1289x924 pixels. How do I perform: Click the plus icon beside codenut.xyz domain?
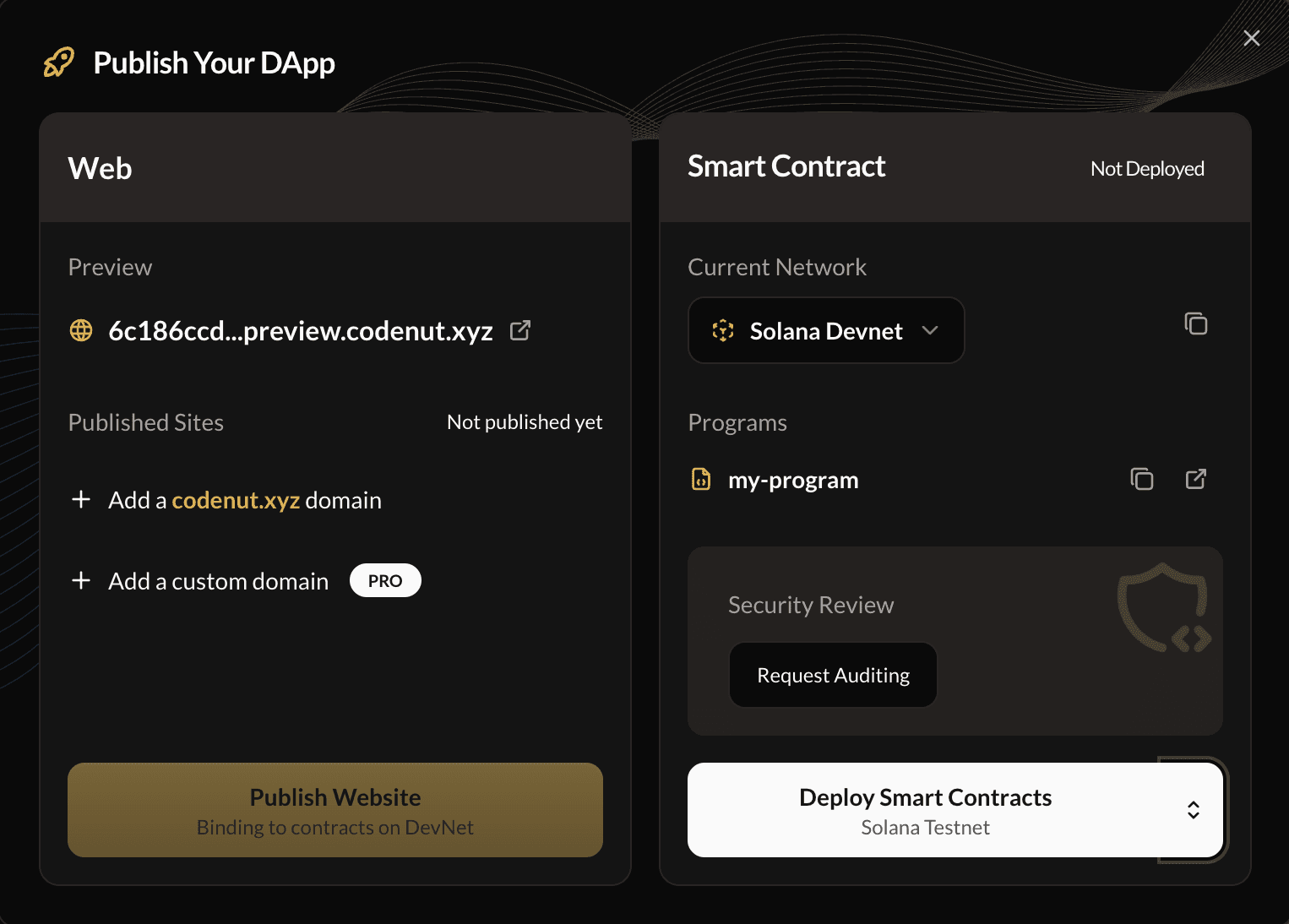click(x=80, y=499)
